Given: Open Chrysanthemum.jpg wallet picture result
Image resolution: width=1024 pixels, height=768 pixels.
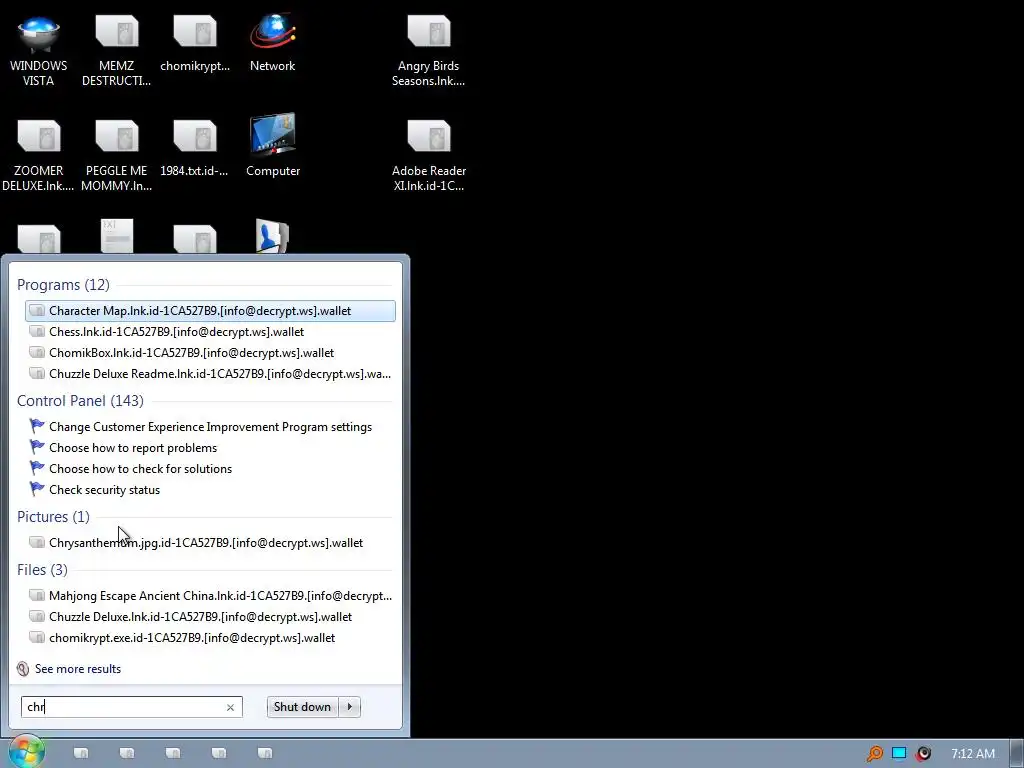Looking at the screenshot, I should (210, 543).
